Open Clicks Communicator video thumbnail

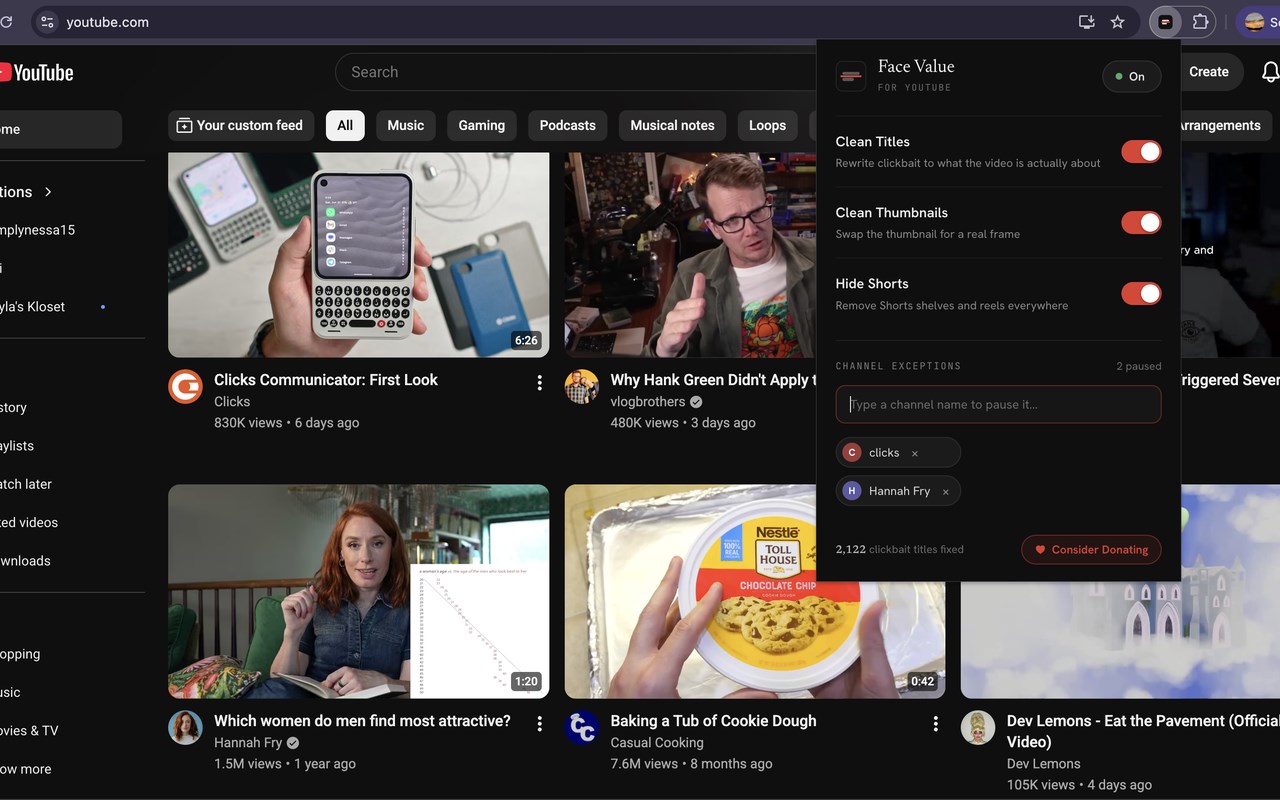tap(358, 255)
